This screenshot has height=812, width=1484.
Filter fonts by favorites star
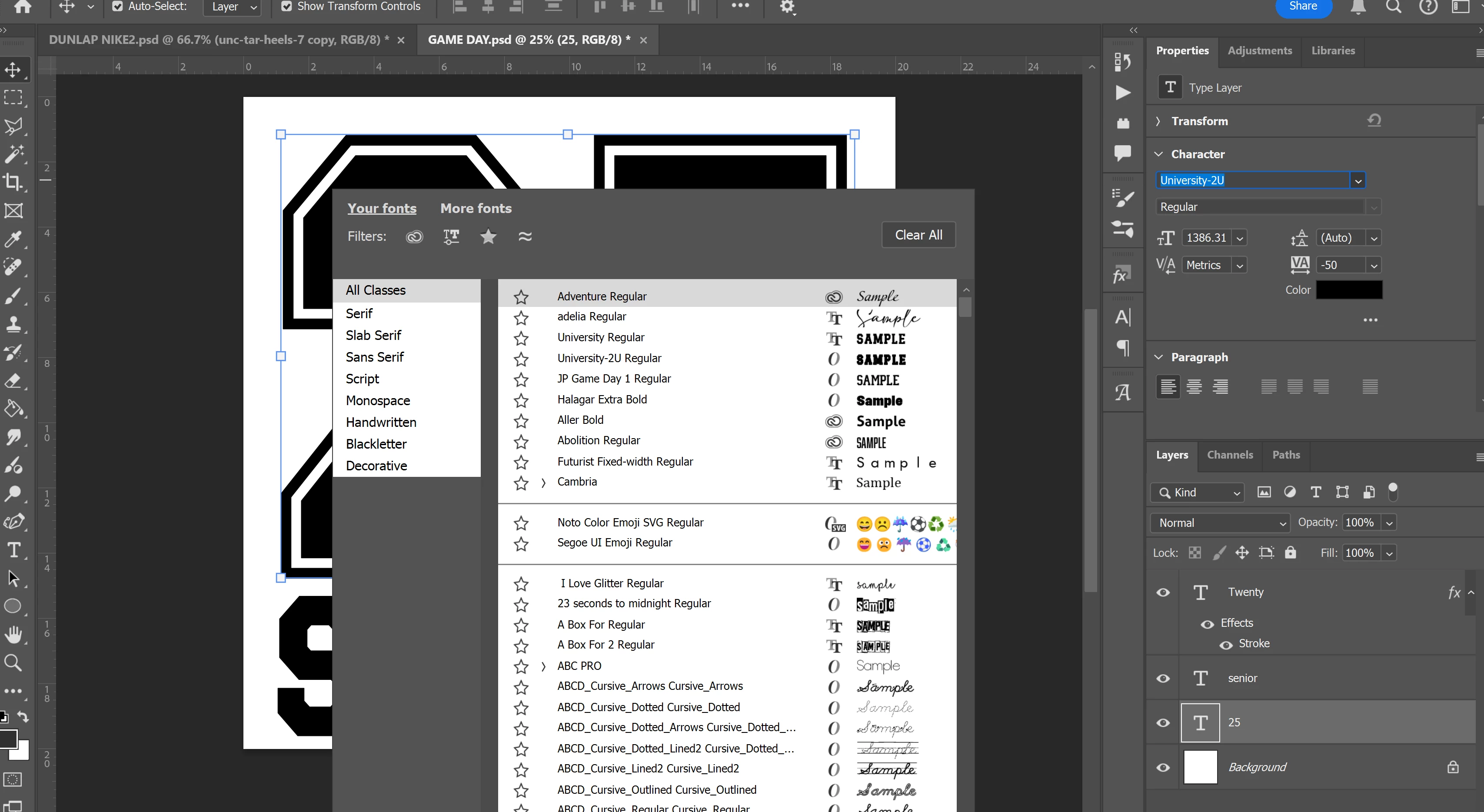point(488,236)
